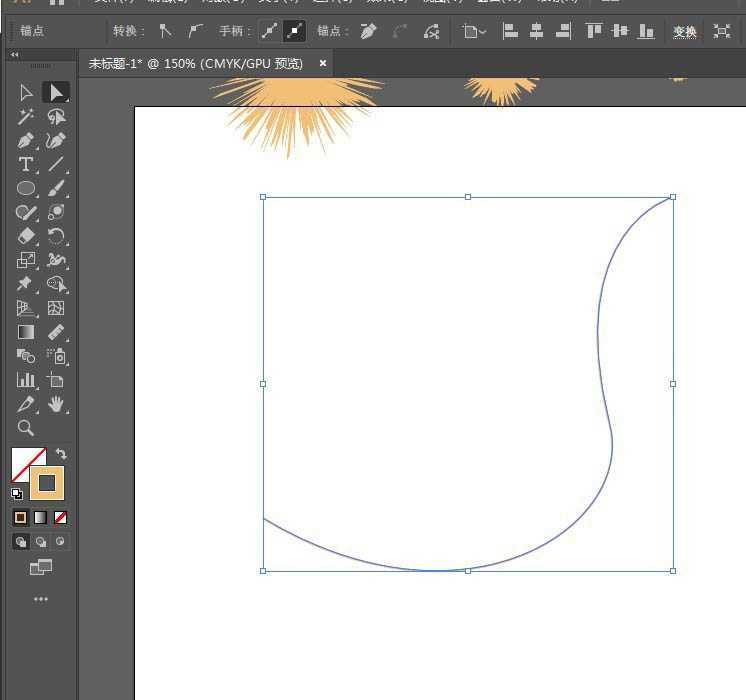Image resolution: width=746 pixels, height=700 pixels.
Task: Activate the Eraser tool
Action: tap(26, 237)
